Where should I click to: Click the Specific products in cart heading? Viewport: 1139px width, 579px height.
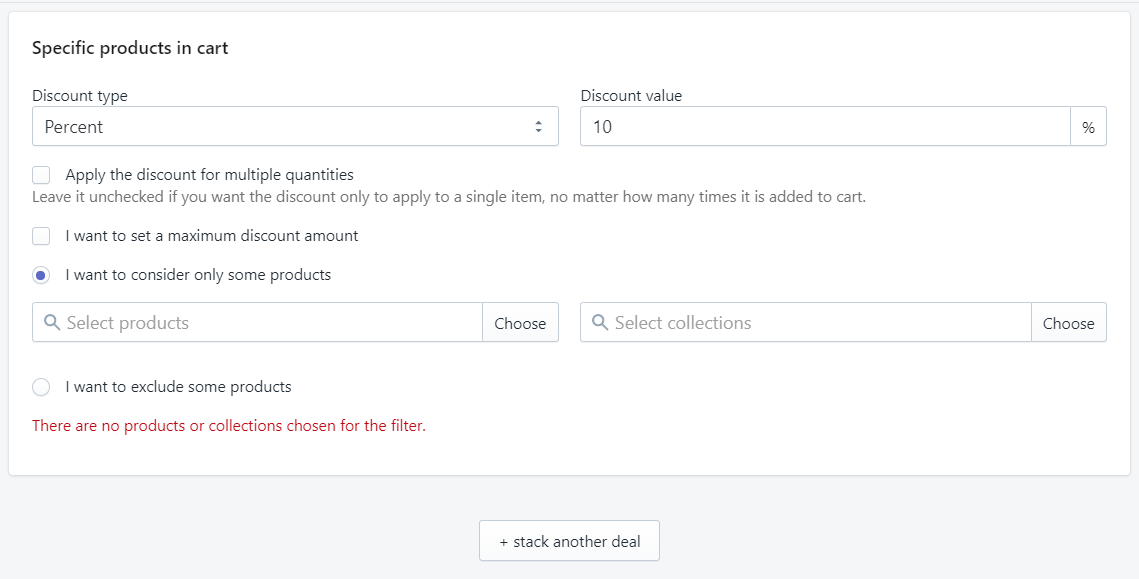tap(130, 48)
